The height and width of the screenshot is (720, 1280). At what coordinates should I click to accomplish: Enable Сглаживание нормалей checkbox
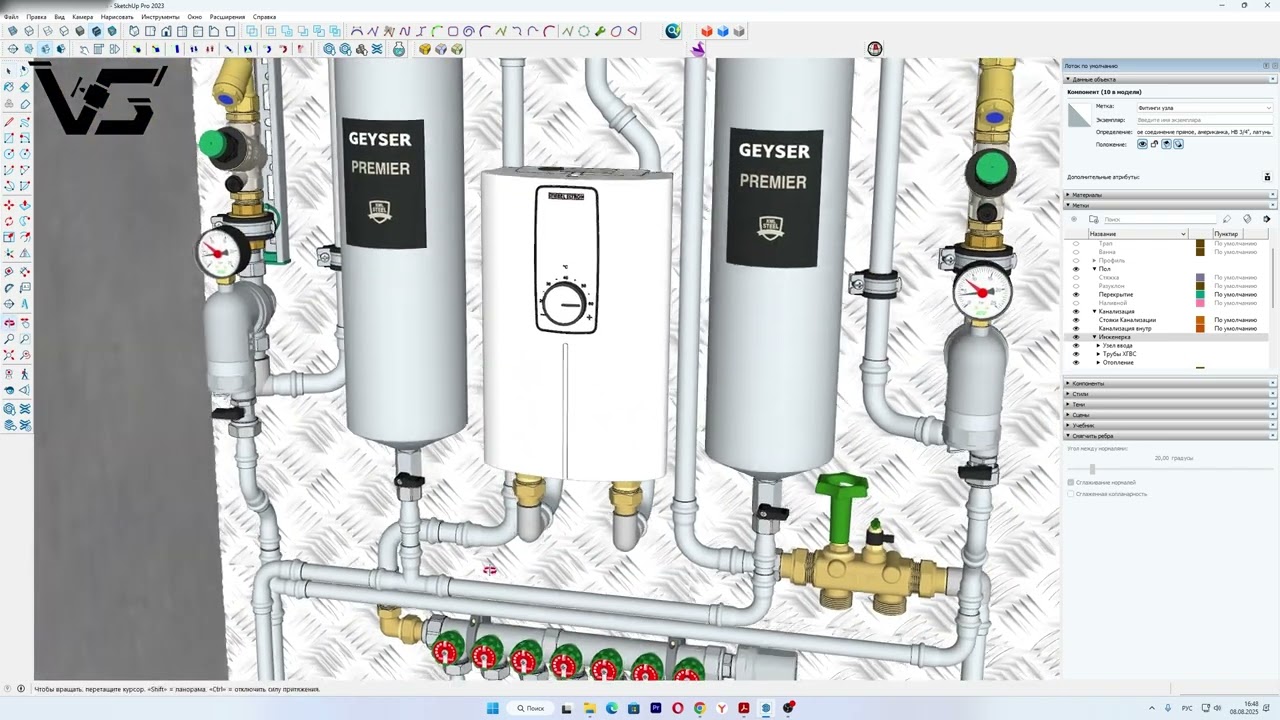pyautogui.click(x=1071, y=482)
